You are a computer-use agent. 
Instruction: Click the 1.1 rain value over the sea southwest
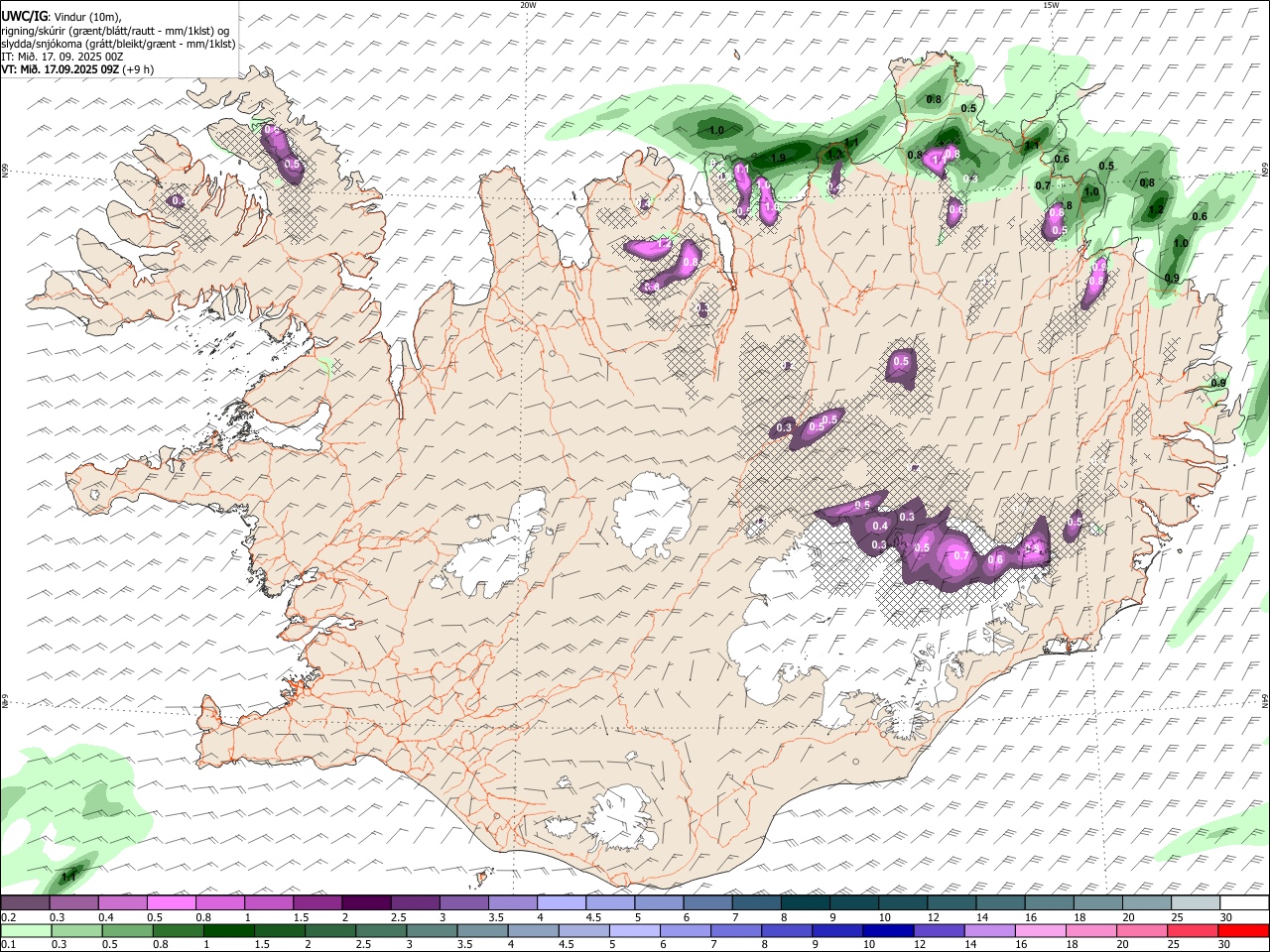[x=68, y=877]
